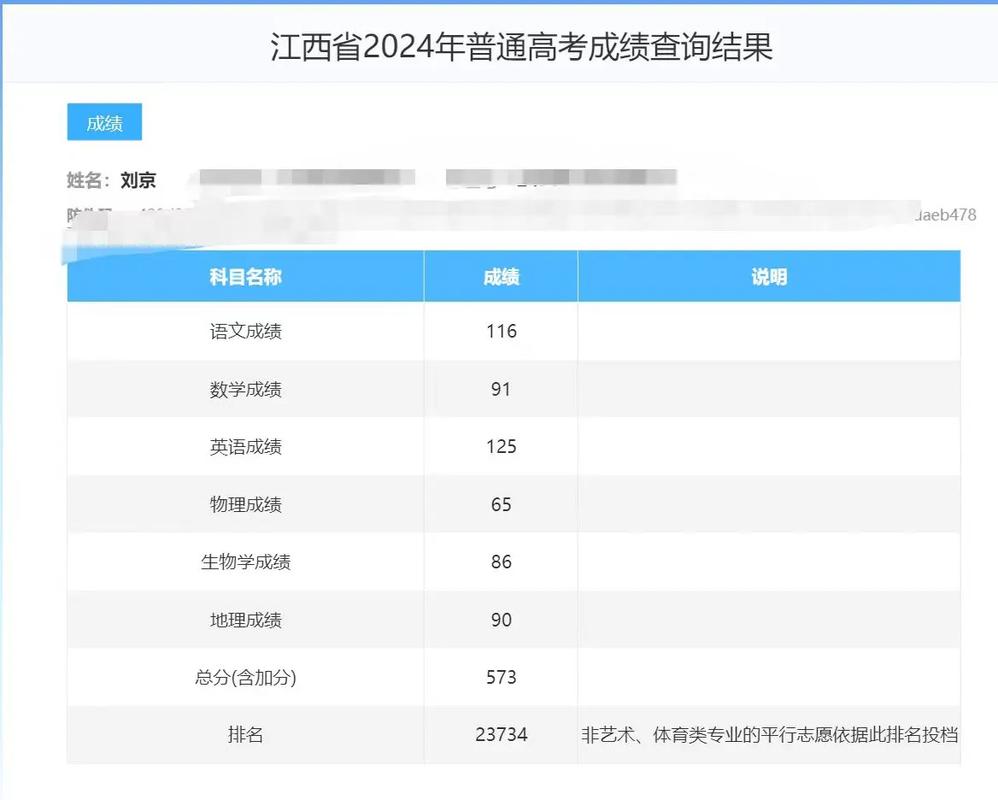Click the 科目名称 column header
The width and height of the screenshot is (998, 800).
246,277
